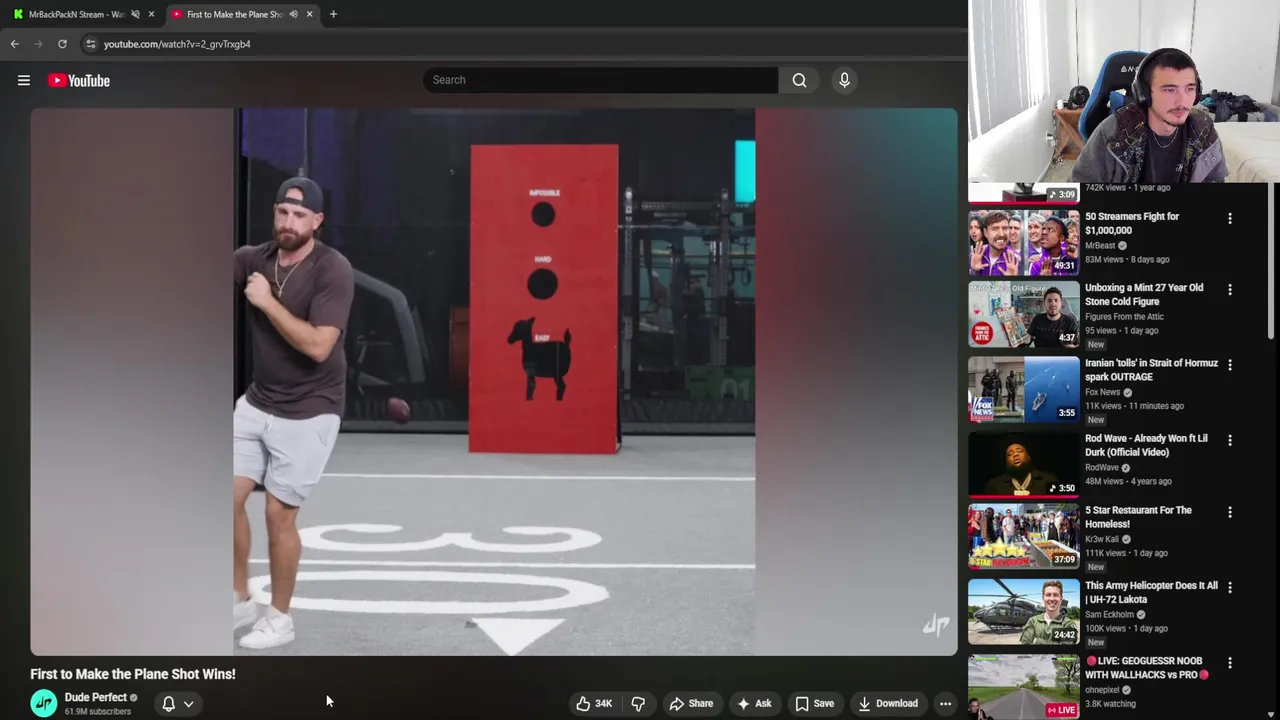Screen dimensions: 1280x720
Task: Open more actions ellipsis under video
Action: [x=945, y=703]
